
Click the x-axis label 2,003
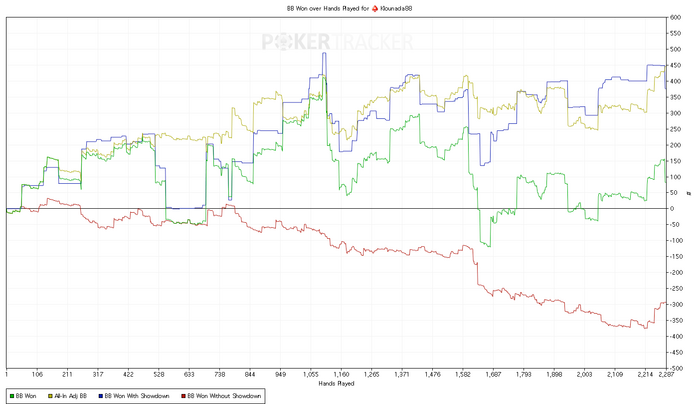point(584,375)
